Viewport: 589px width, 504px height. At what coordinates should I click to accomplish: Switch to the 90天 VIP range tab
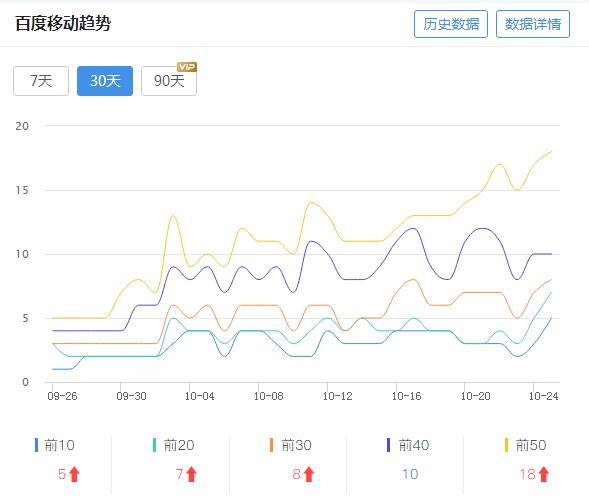[169, 81]
